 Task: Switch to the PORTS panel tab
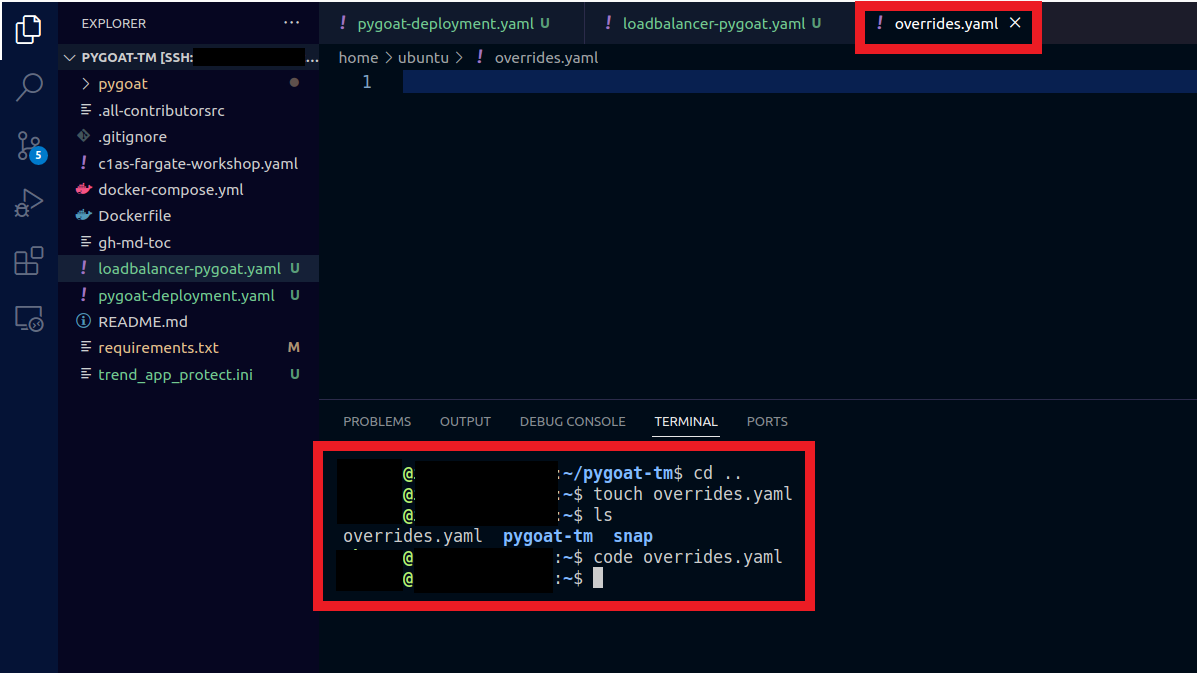click(x=766, y=421)
